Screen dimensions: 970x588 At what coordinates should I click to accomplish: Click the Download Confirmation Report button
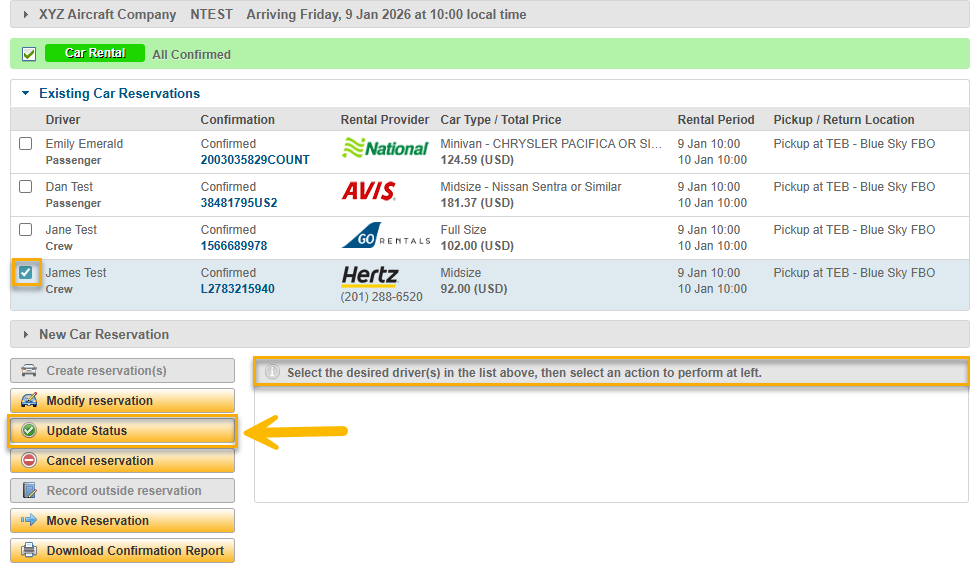click(x=122, y=550)
